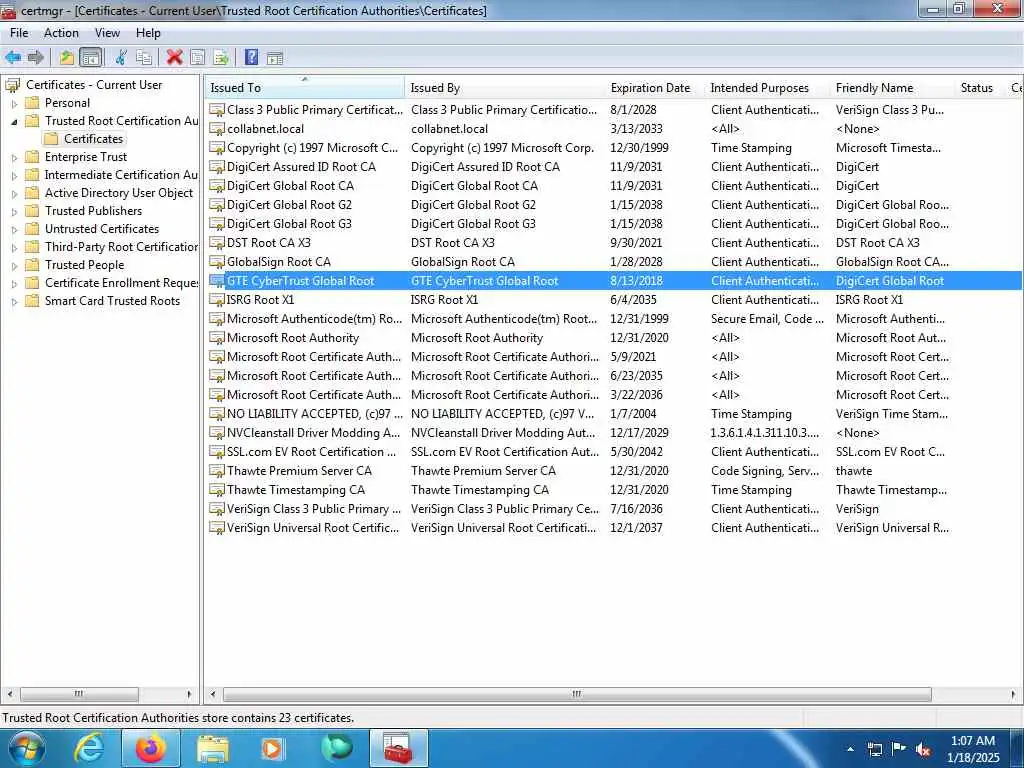Toggle the Show/Hide Action Pane icon

pos(275,57)
